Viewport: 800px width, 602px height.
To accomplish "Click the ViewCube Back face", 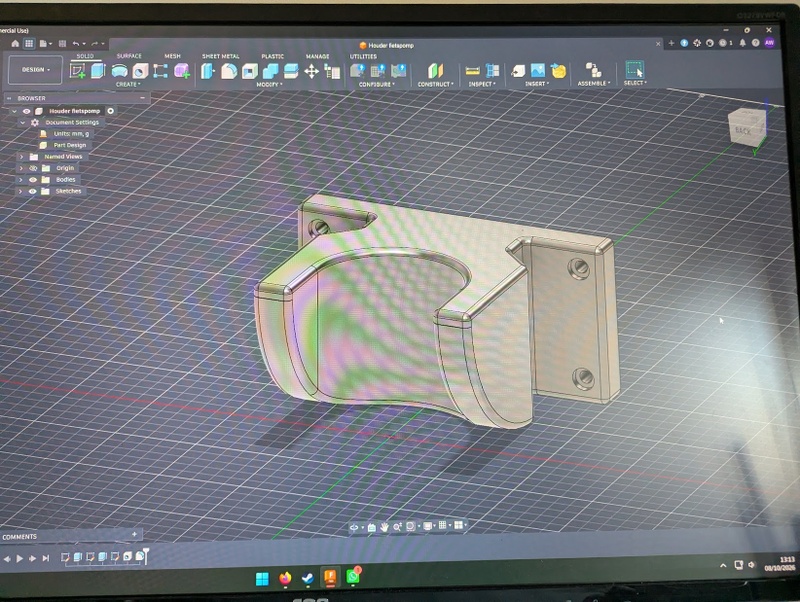I will [x=744, y=130].
